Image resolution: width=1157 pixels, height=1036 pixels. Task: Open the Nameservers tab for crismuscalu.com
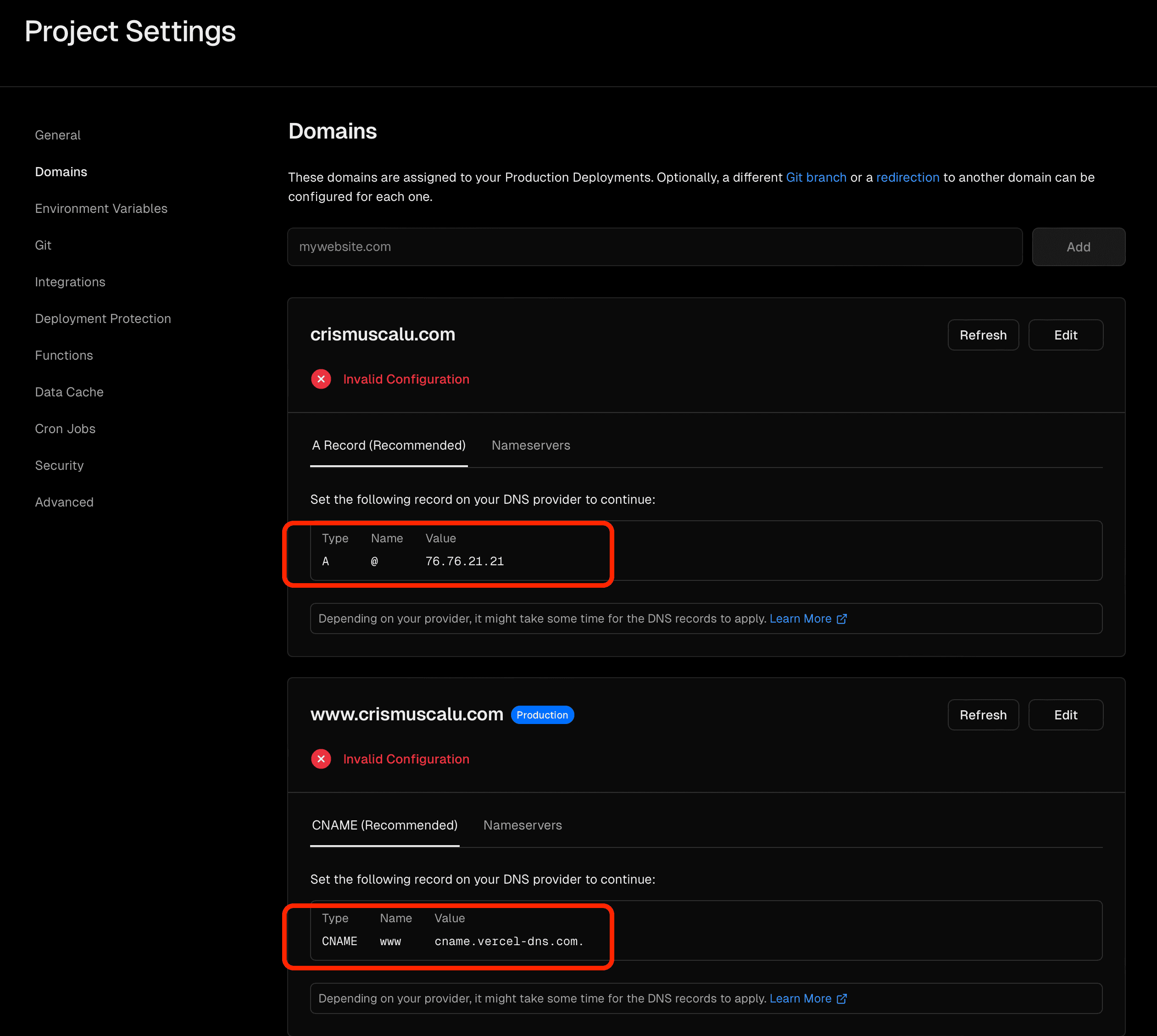click(x=530, y=445)
